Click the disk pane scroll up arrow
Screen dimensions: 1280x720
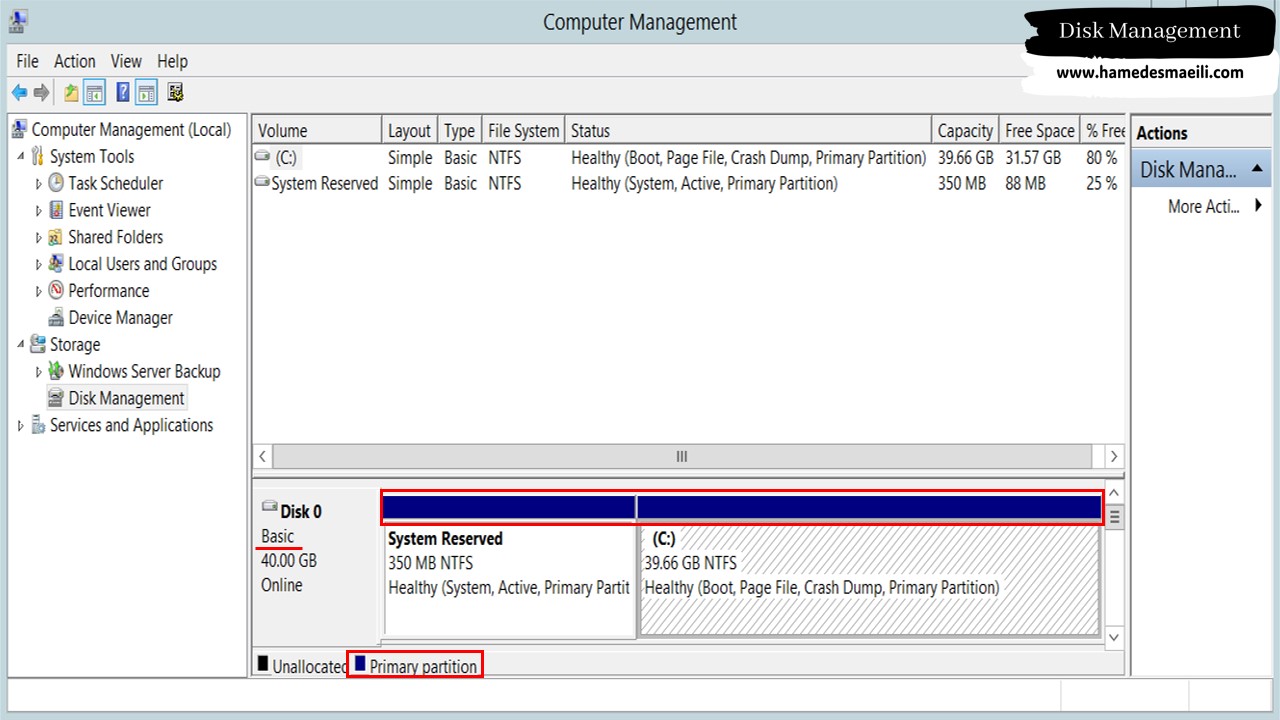click(1114, 493)
